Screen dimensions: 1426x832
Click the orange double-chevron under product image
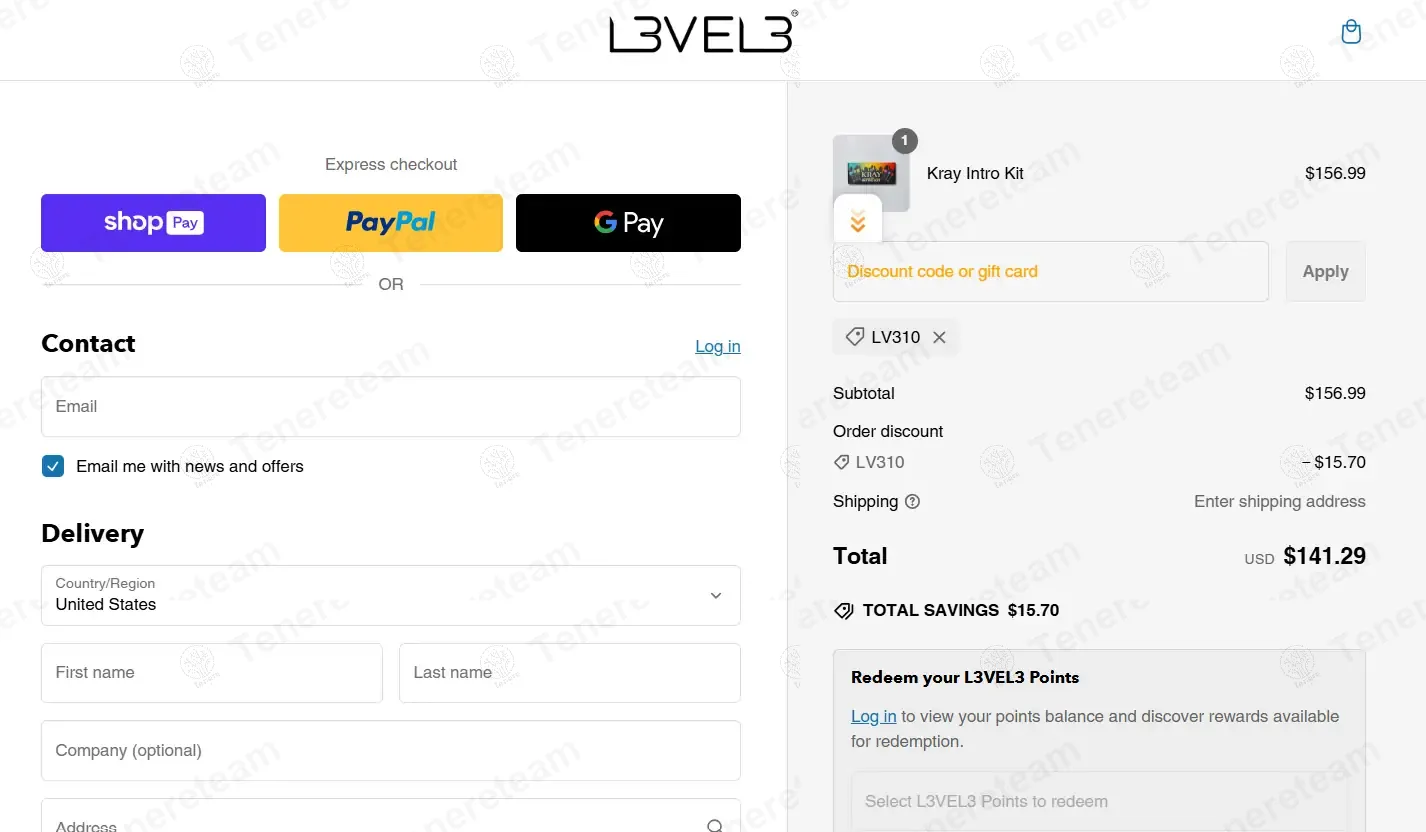coord(858,222)
